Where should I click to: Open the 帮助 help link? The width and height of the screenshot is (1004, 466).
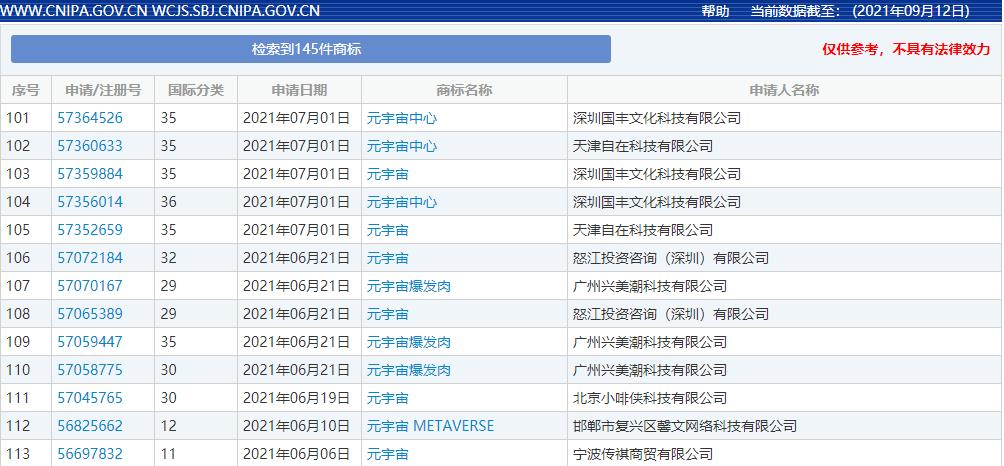point(715,11)
